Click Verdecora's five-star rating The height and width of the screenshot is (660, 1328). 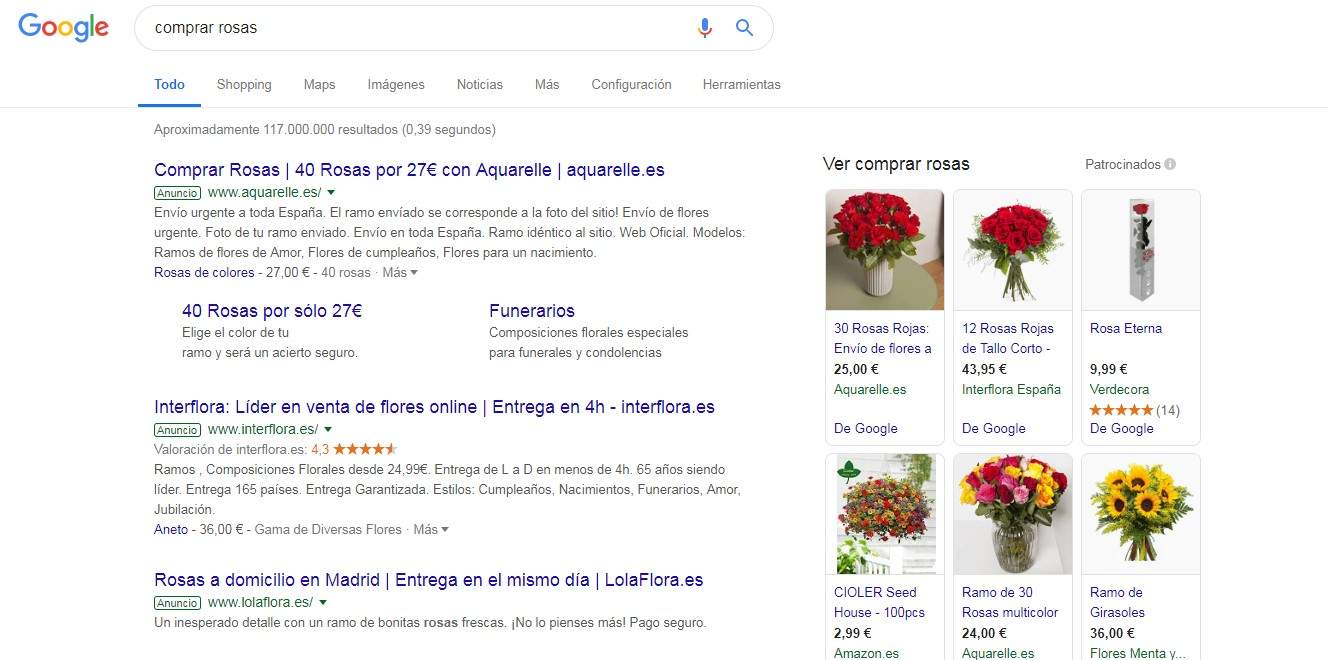(x=1121, y=410)
